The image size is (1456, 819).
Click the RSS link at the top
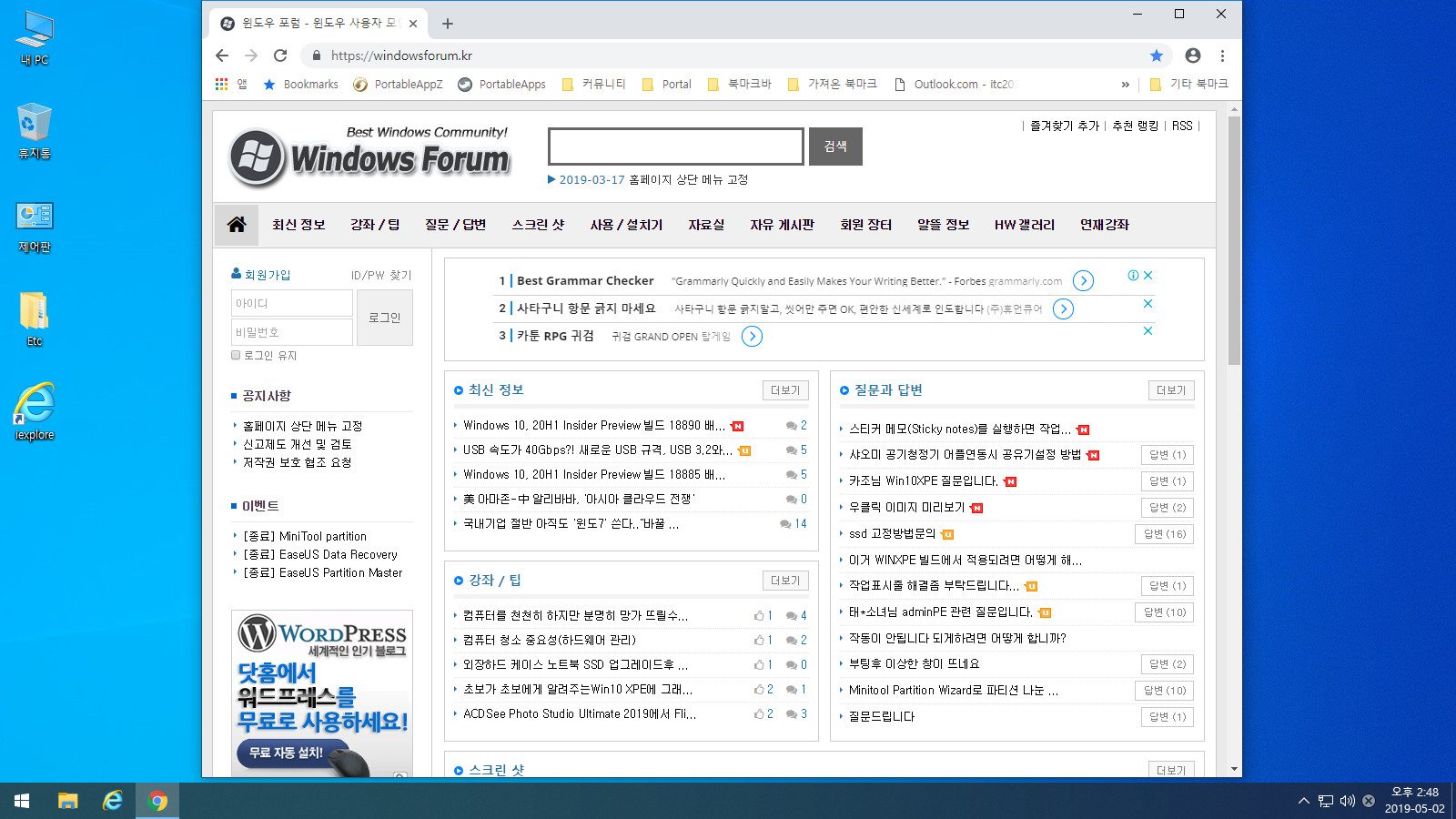[1182, 126]
